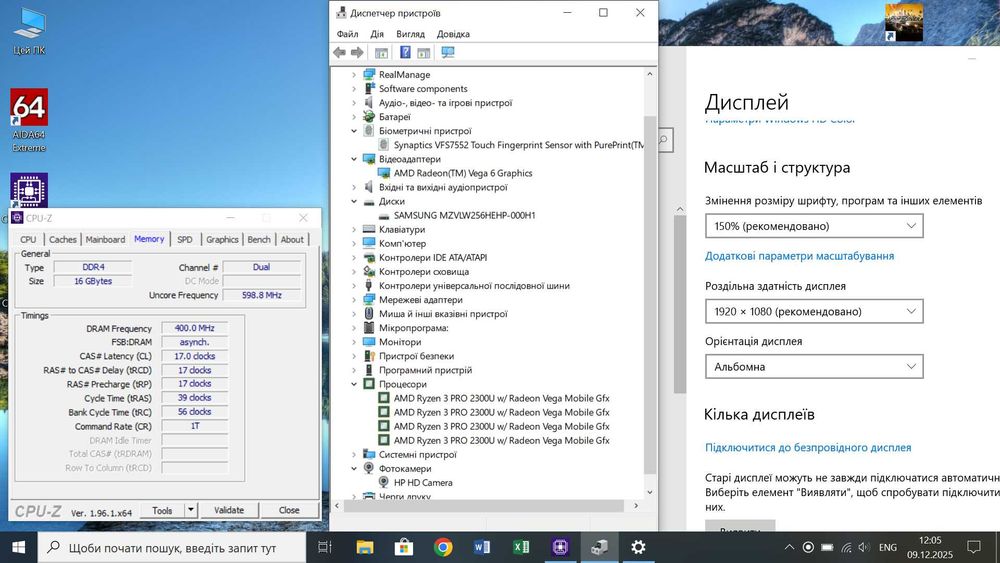
Task: Click the battery tray icon
Action: click(x=827, y=547)
